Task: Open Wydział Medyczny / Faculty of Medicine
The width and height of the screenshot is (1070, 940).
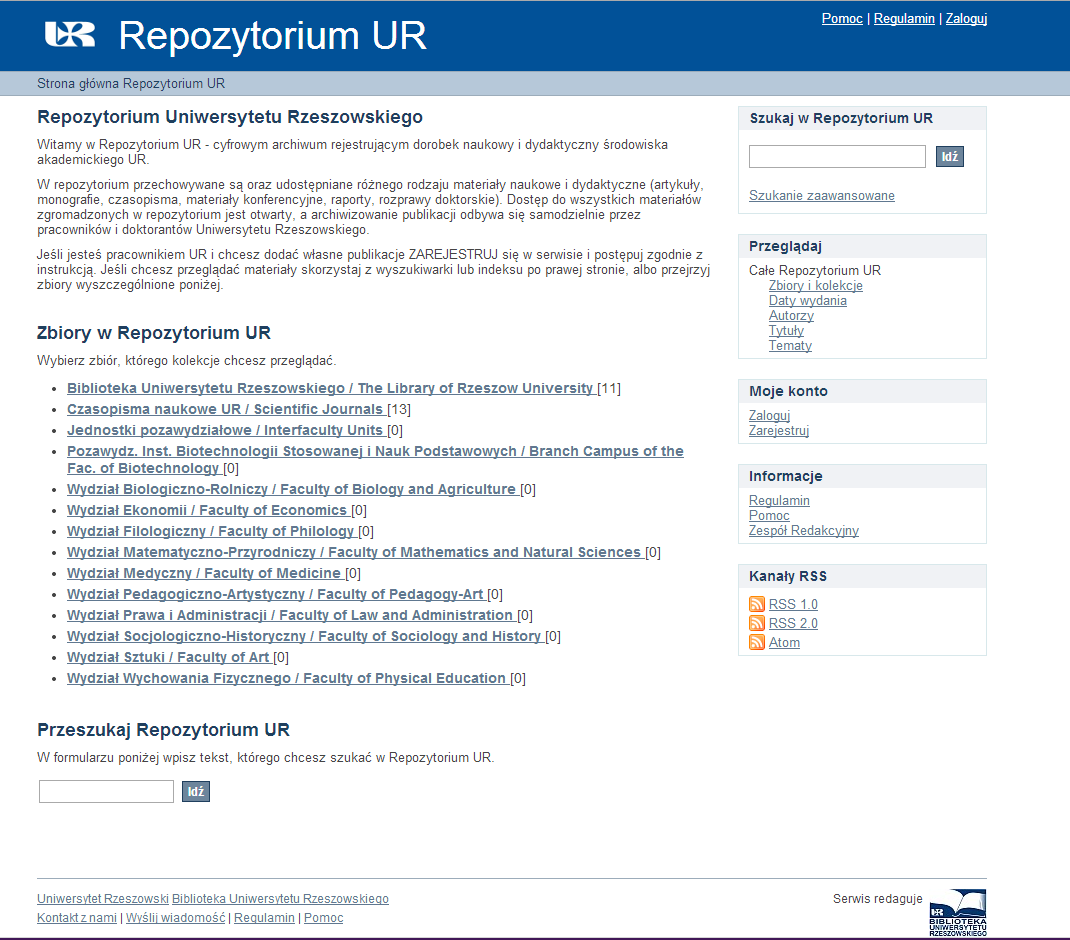Action: (205, 573)
